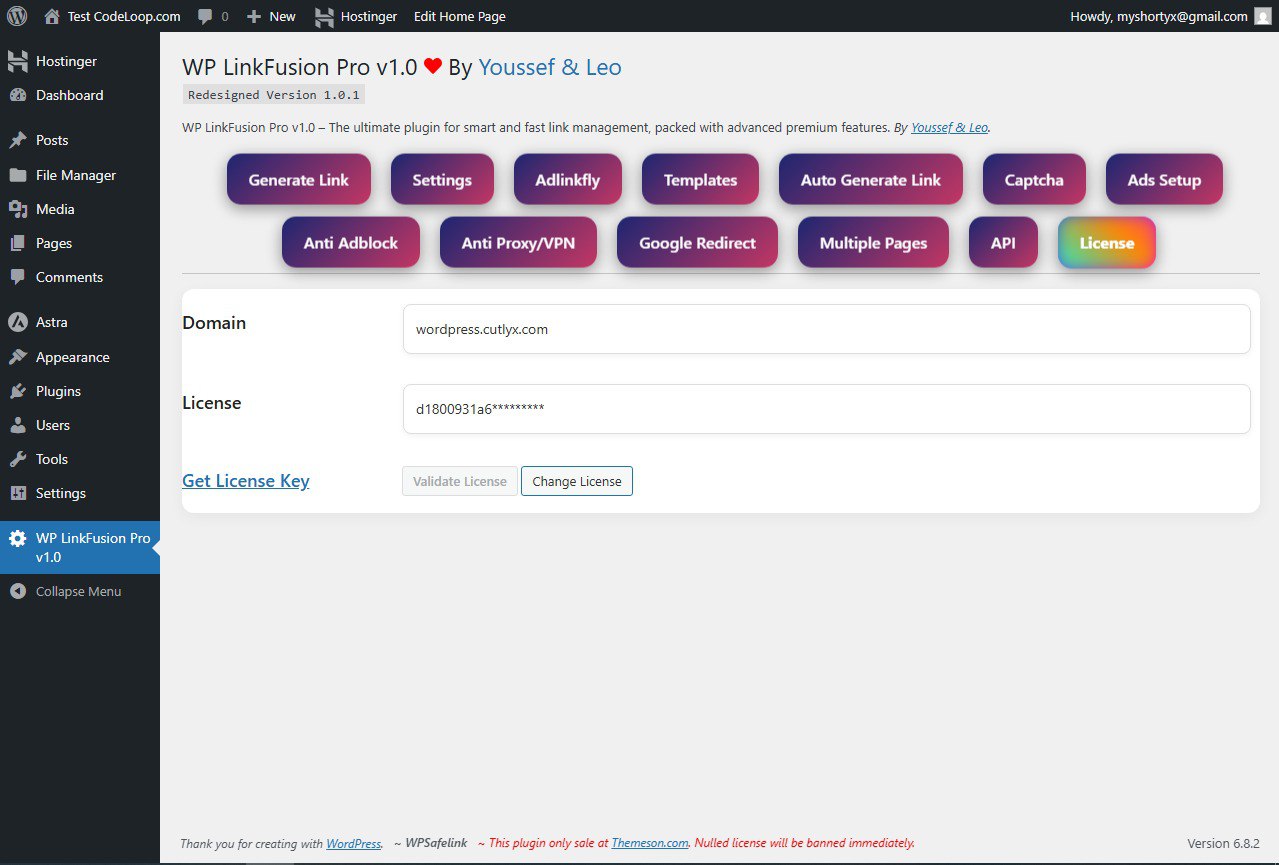Click the File Manager folder icon

[x=17, y=175]
